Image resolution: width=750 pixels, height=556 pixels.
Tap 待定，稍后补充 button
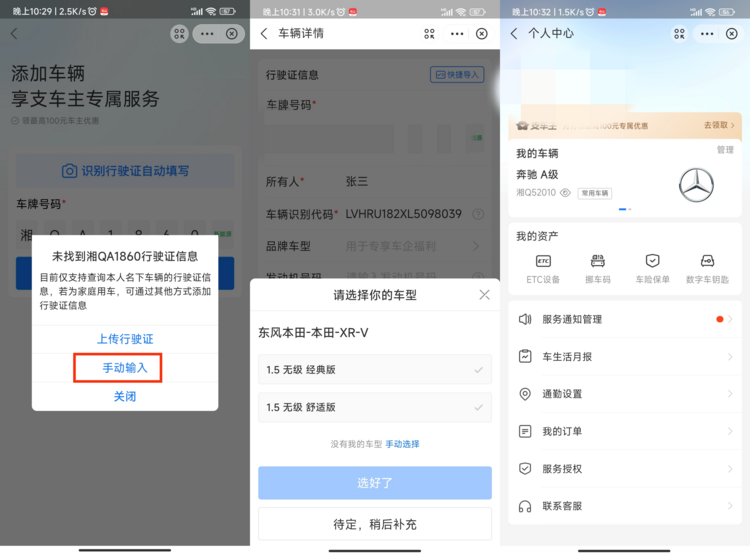pos(375,524)
